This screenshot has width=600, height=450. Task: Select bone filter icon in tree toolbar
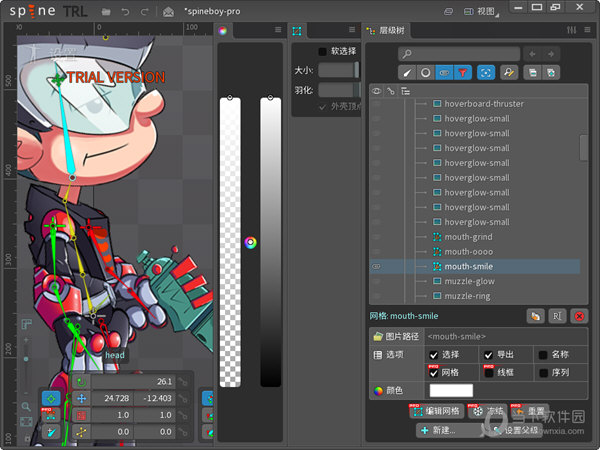pos(407,72)
